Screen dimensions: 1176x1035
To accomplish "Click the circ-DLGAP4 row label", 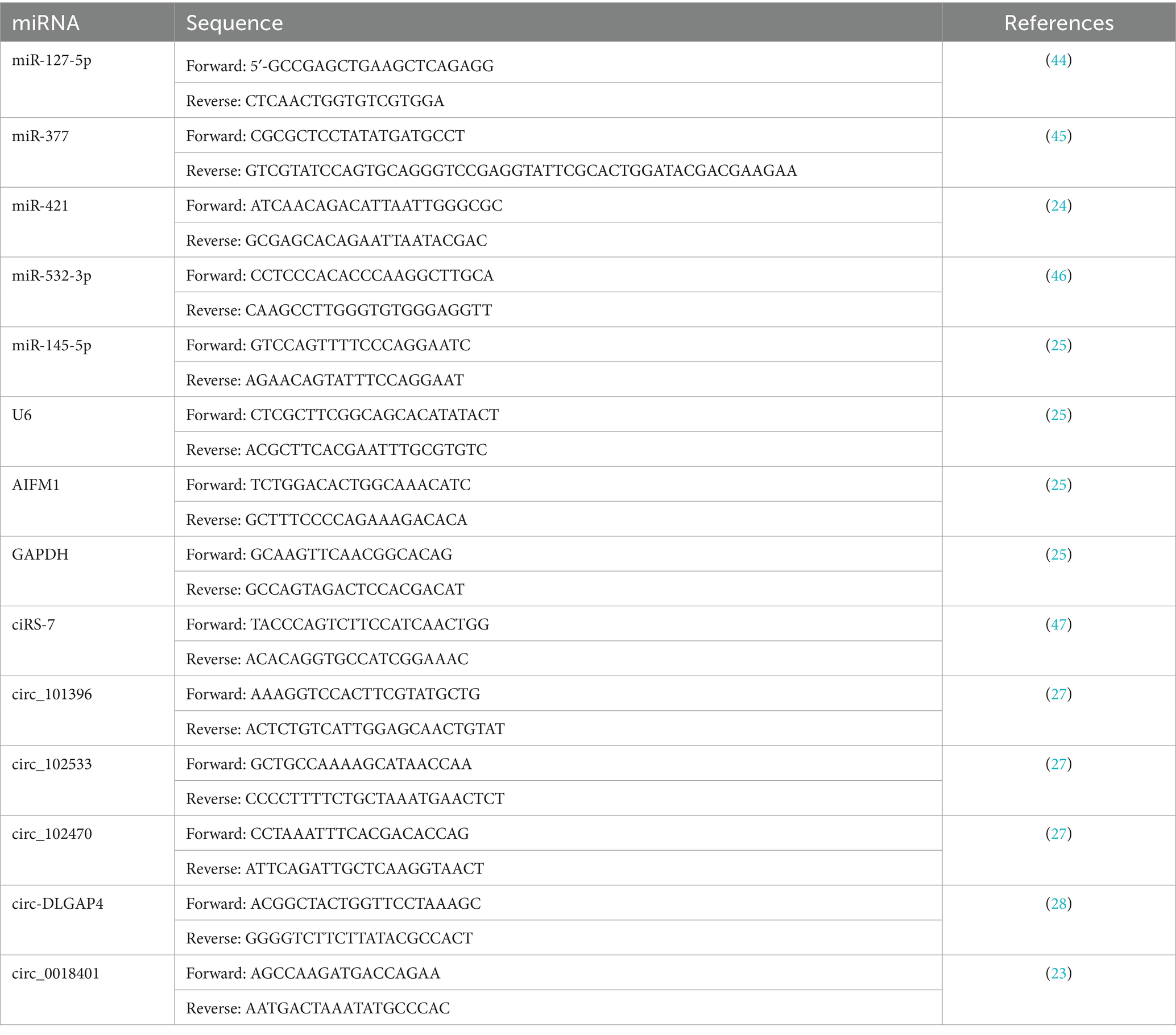I will [x=57, y=903].
